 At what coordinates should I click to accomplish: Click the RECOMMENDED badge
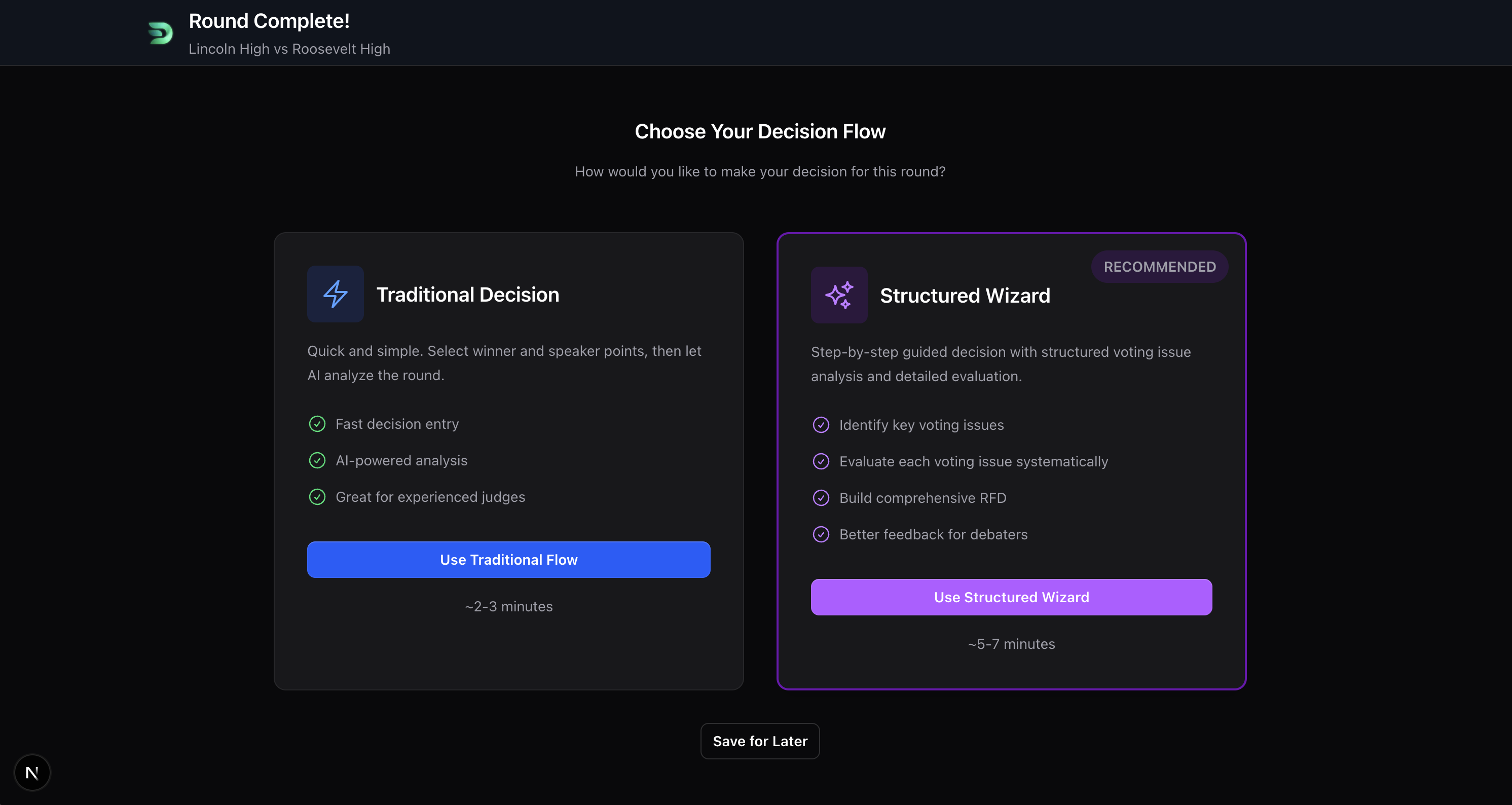(x=1159, y=267)
